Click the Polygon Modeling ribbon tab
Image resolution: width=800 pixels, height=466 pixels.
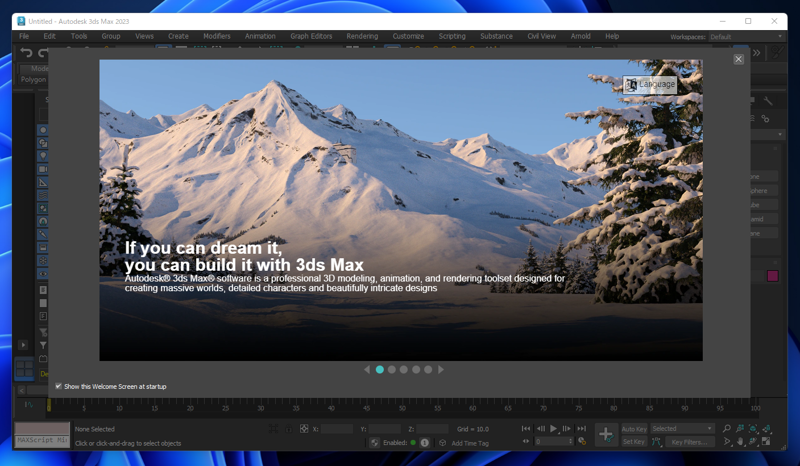click(33, 80)
